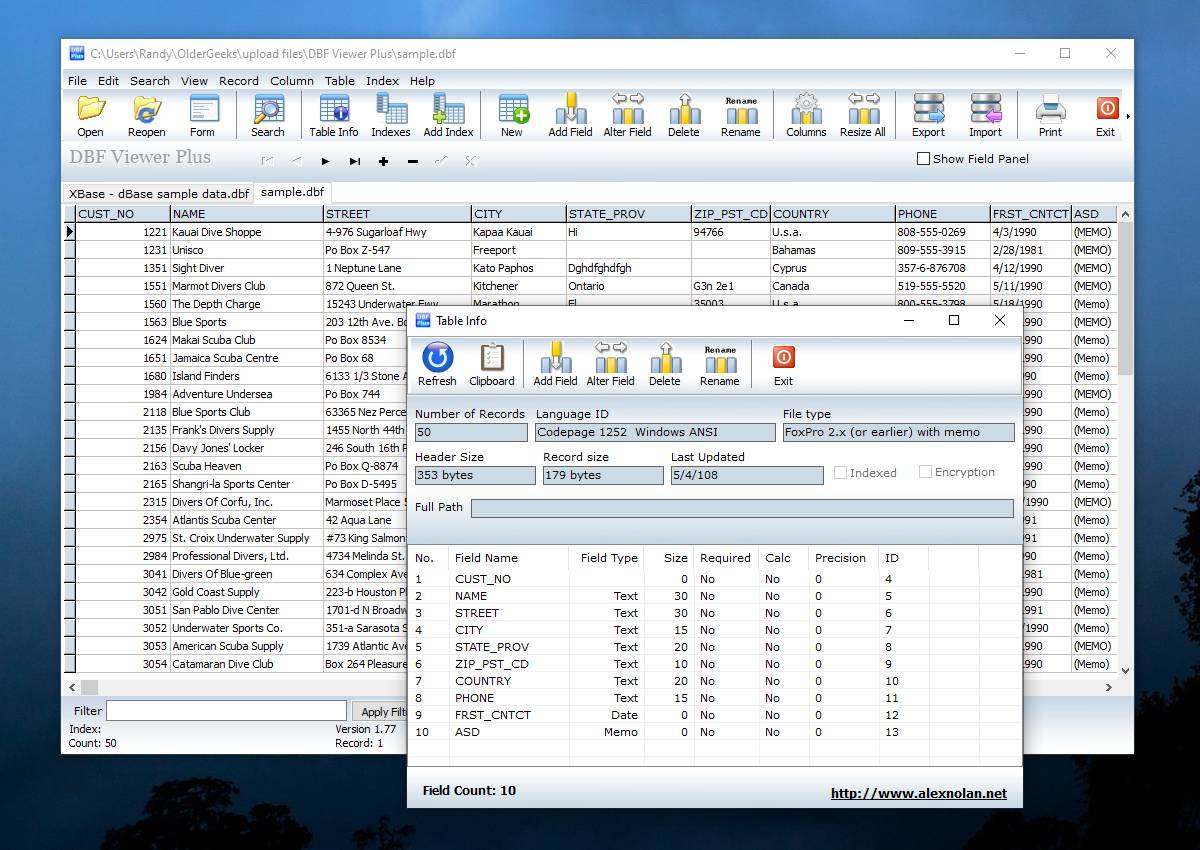
Task: Click the Import database icon
Action: pos(985,115)
